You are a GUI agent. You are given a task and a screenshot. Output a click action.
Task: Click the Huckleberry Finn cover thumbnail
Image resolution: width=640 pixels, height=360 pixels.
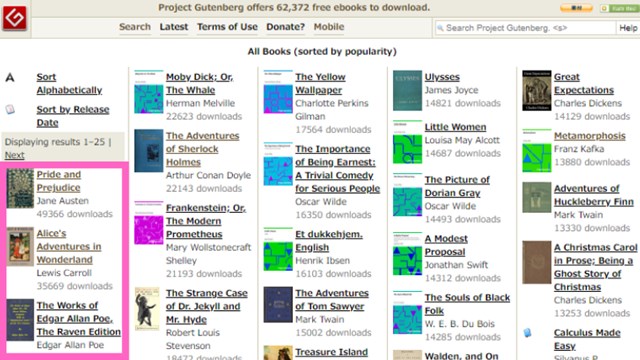[x=537, y=198]
